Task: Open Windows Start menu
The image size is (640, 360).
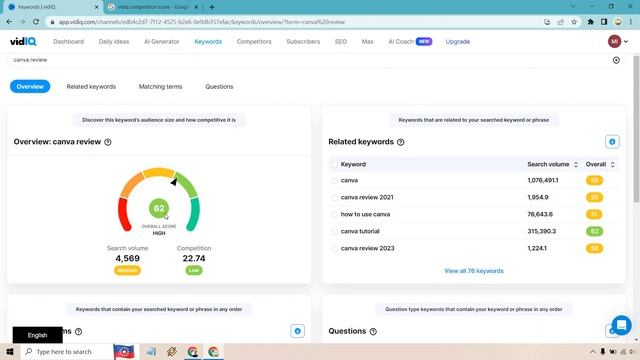Action: [x=10, y=351]
